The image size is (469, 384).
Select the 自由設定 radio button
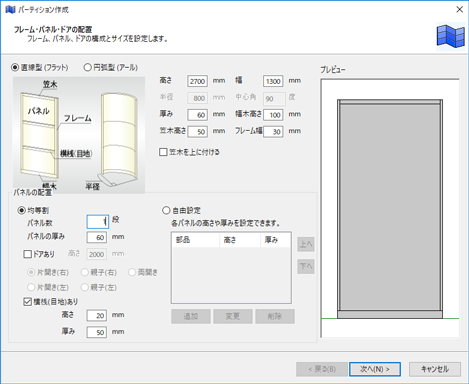(x=166, y=210)
